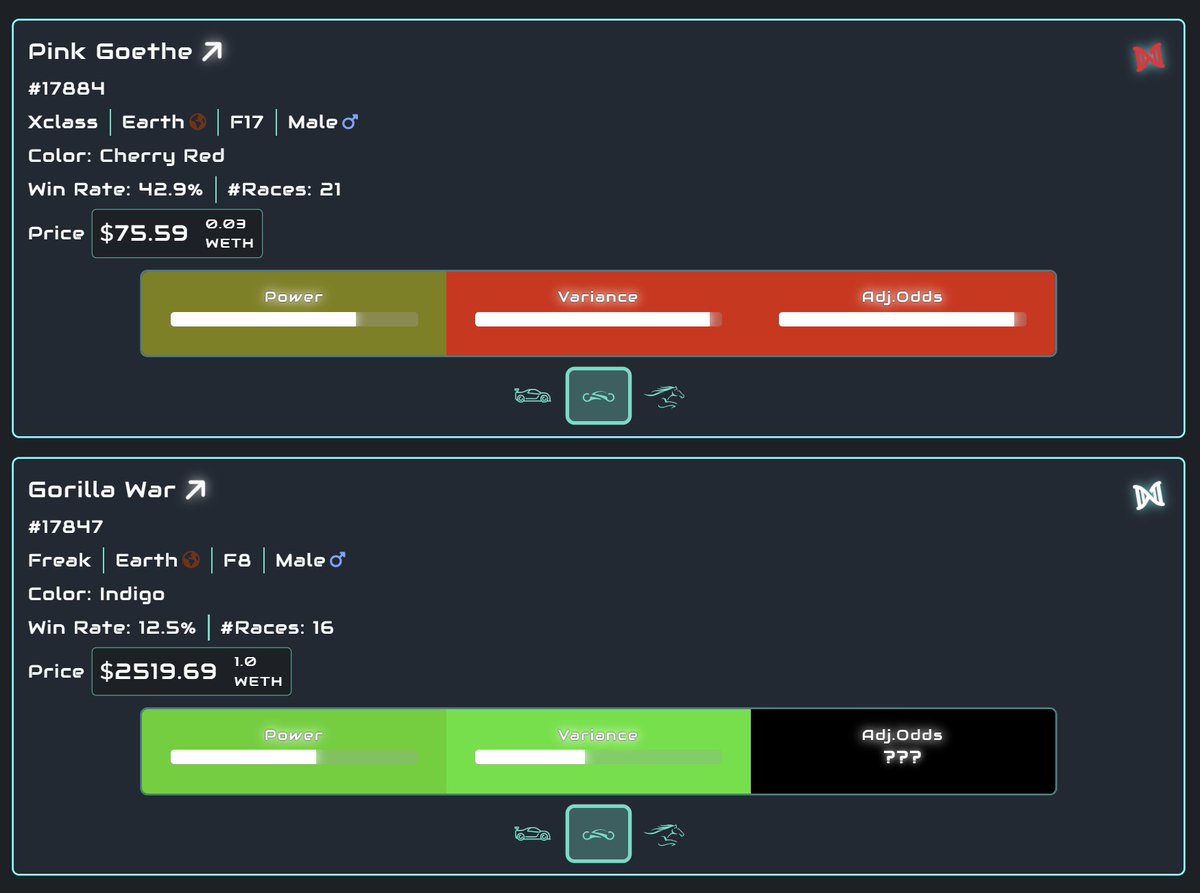Click Win Rate: 12.5% text

tap(112, 627)
